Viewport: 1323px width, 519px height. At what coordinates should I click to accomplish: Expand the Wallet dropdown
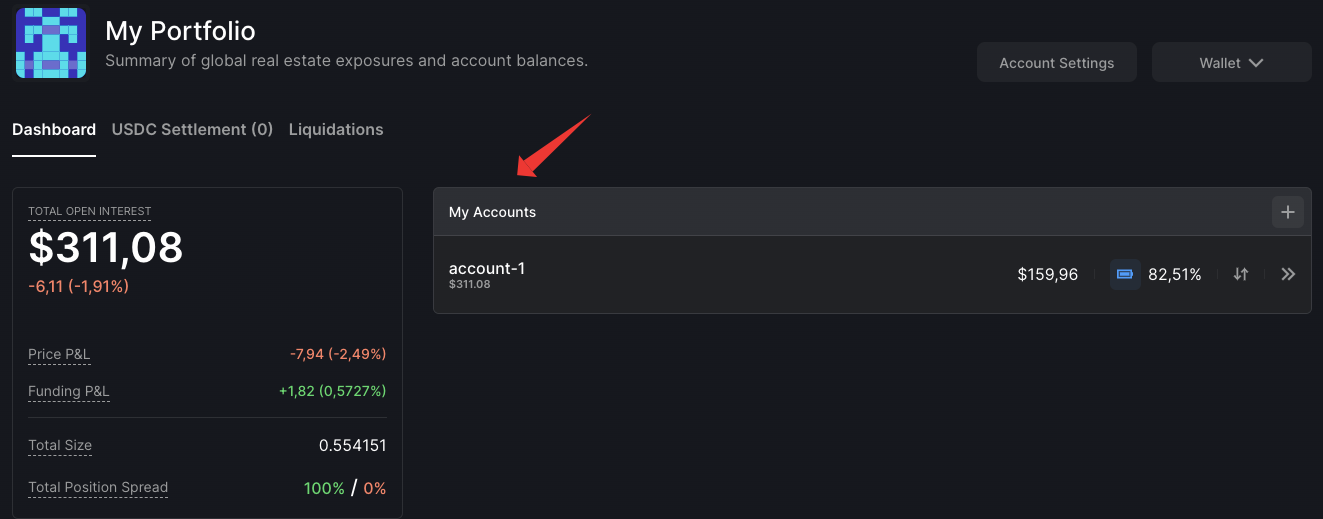pos(1231,62)
